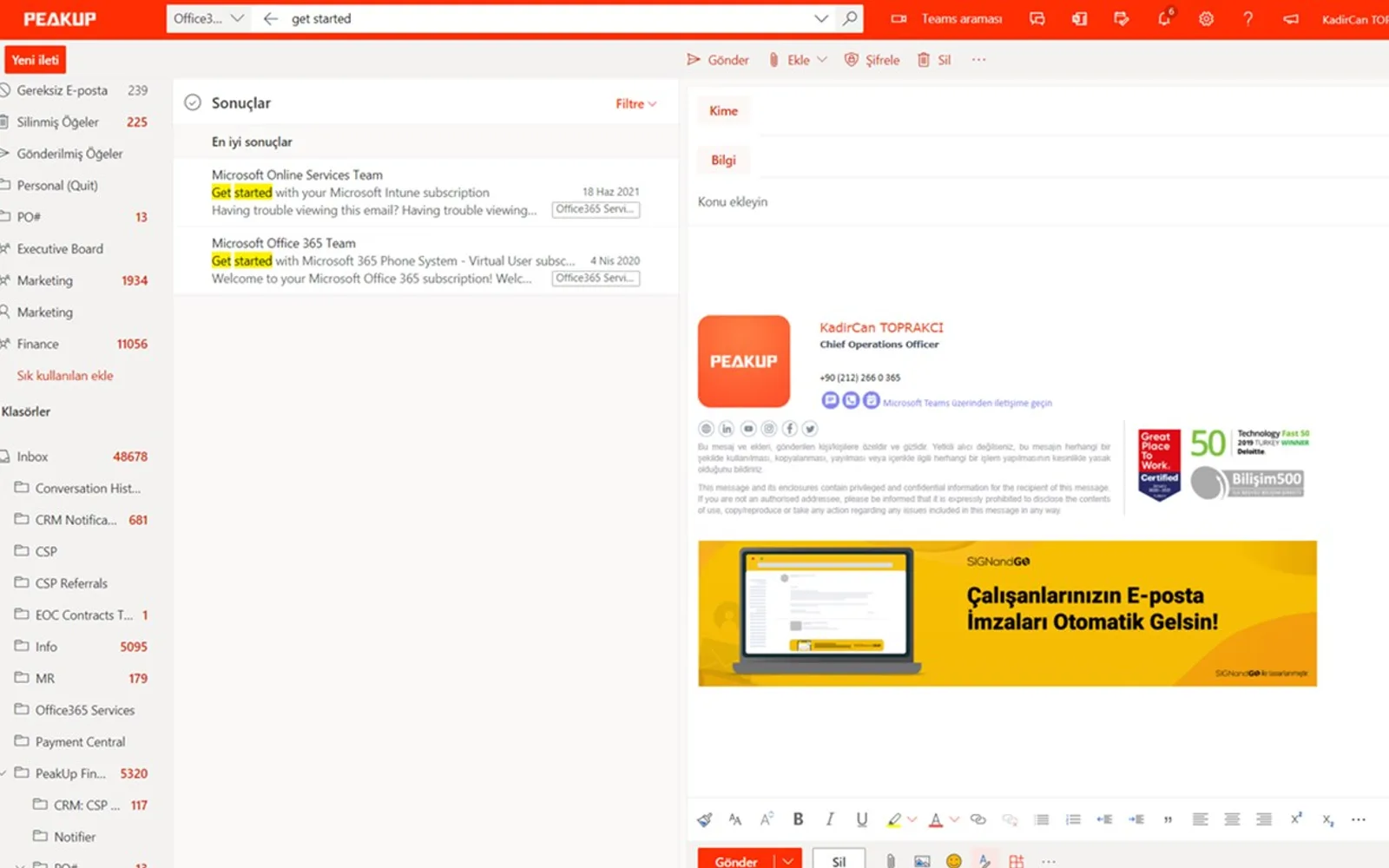
Task: Insert a hyperlink
Action: [978, 819]
